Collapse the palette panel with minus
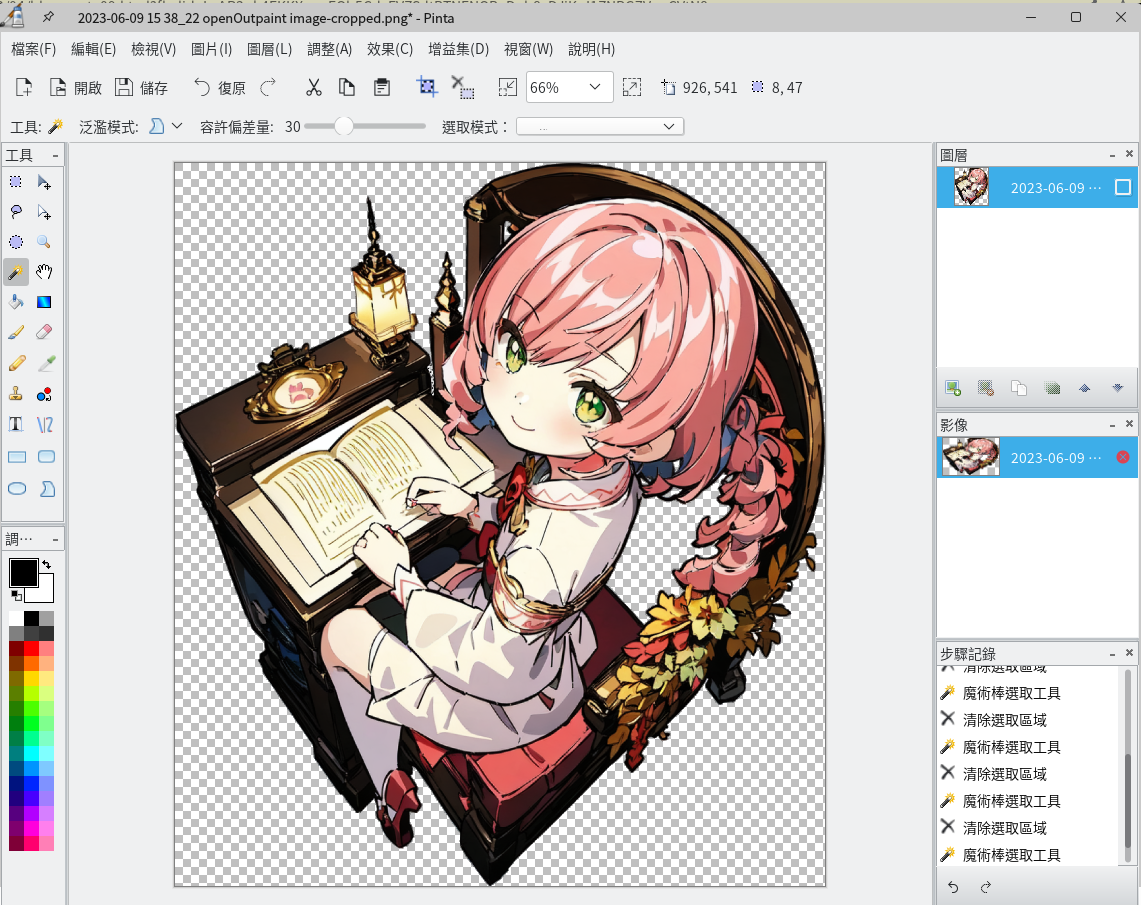This screenshot has width=1141, height=905. pyautogui.click(x=55, y=539)
